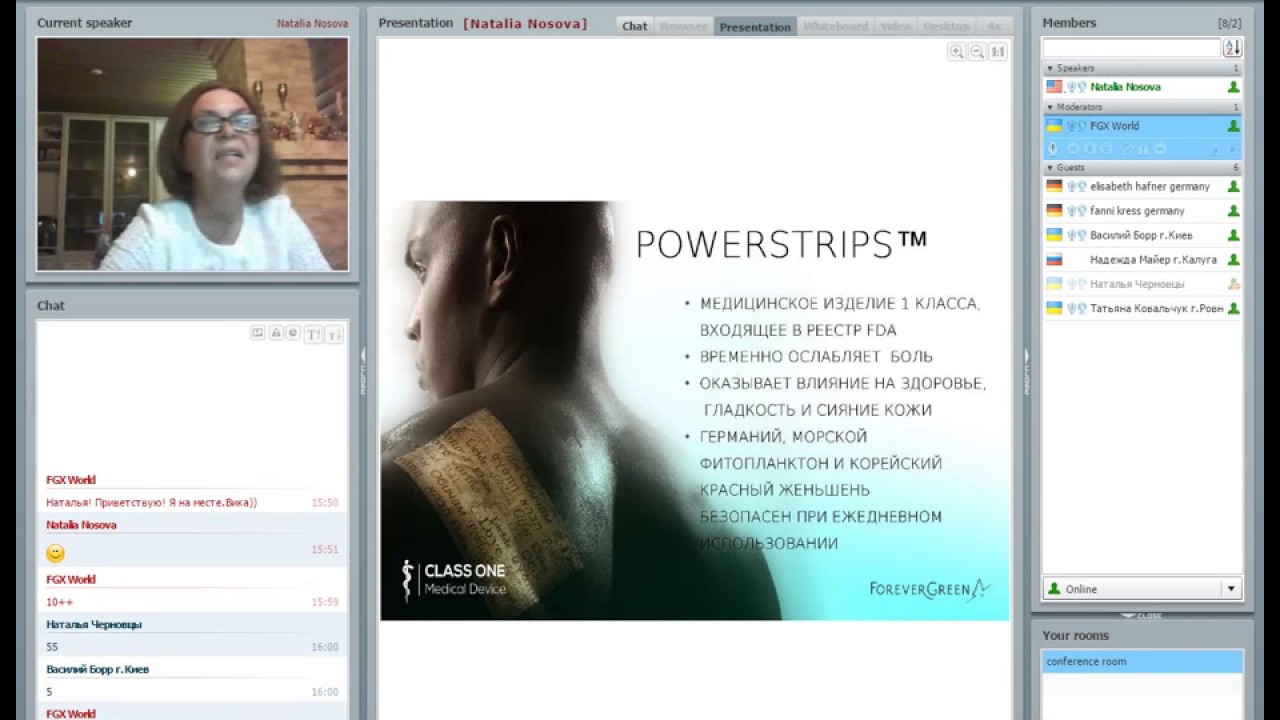Collapse the right Members panel handle
Viewport: 1280px width, 720px height.
pyautogui.click(x=1026, y=371)
